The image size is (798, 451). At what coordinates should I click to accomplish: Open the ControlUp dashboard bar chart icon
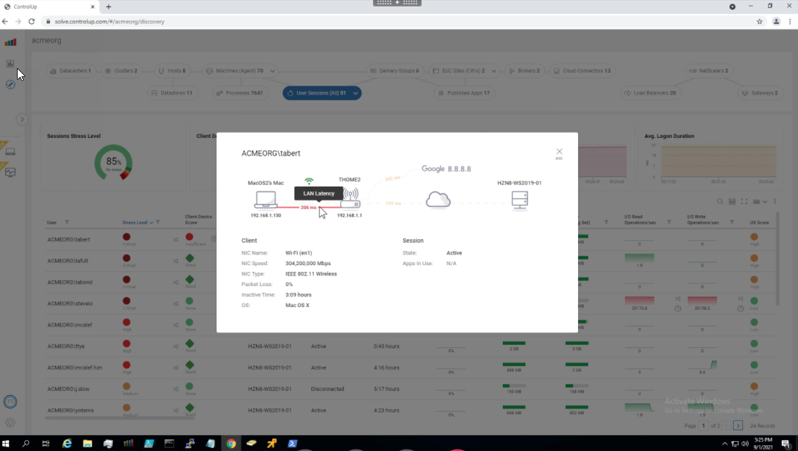coord(10,42)
